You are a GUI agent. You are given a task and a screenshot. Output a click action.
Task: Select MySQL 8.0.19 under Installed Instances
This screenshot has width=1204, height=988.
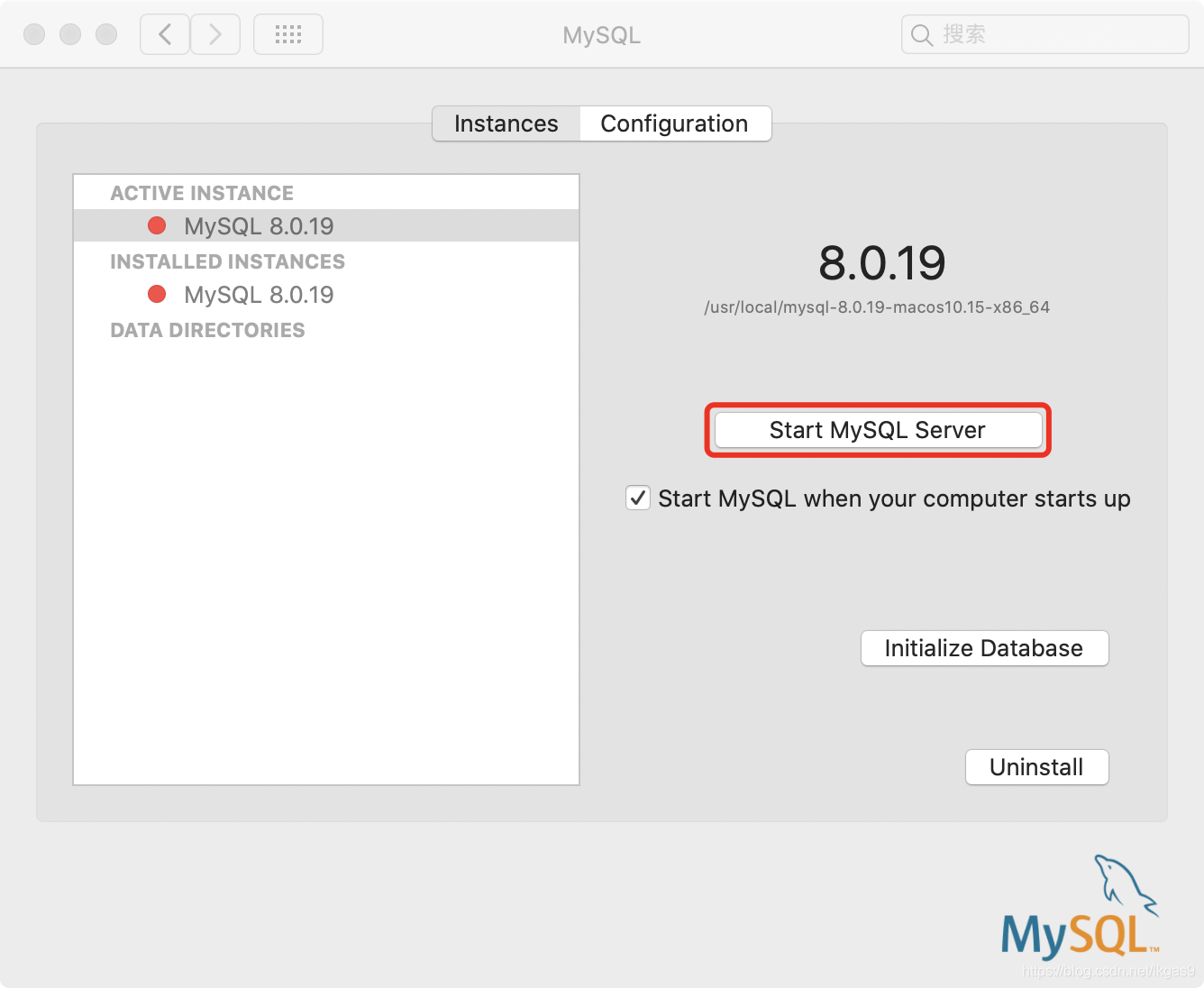click(326, 294)
